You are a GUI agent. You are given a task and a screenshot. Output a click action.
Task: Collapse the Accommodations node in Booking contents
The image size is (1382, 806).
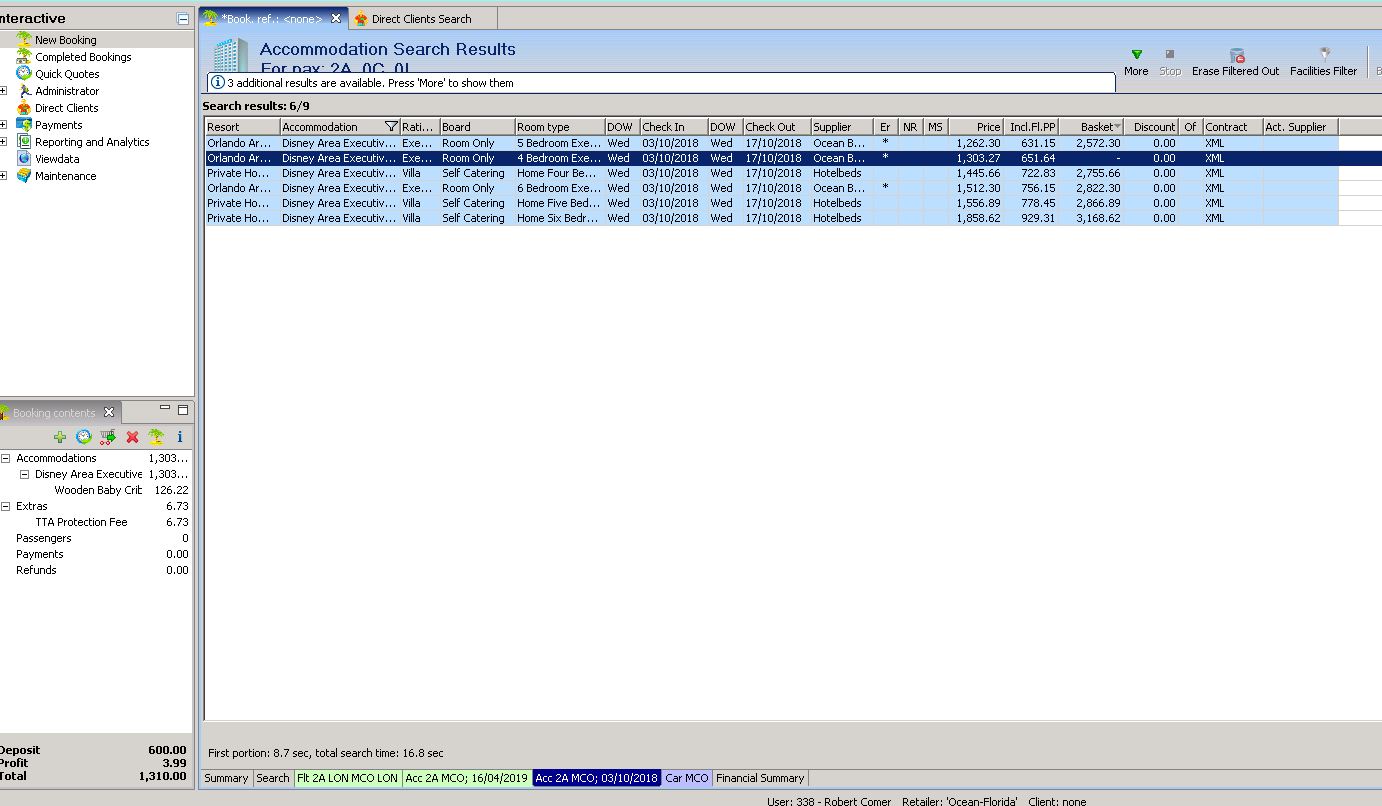[x=6, y=458]
